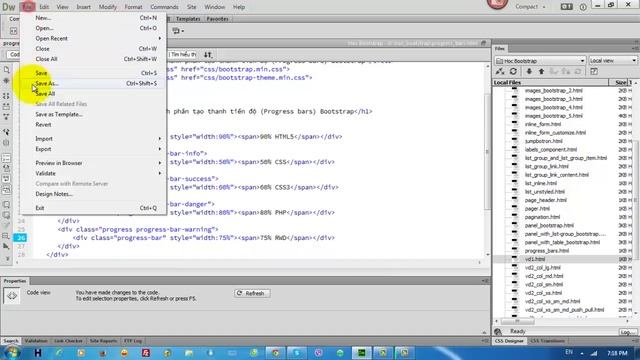Open the Site menu
This screenshot has height=360, width=640.
(x=191, y=7)
